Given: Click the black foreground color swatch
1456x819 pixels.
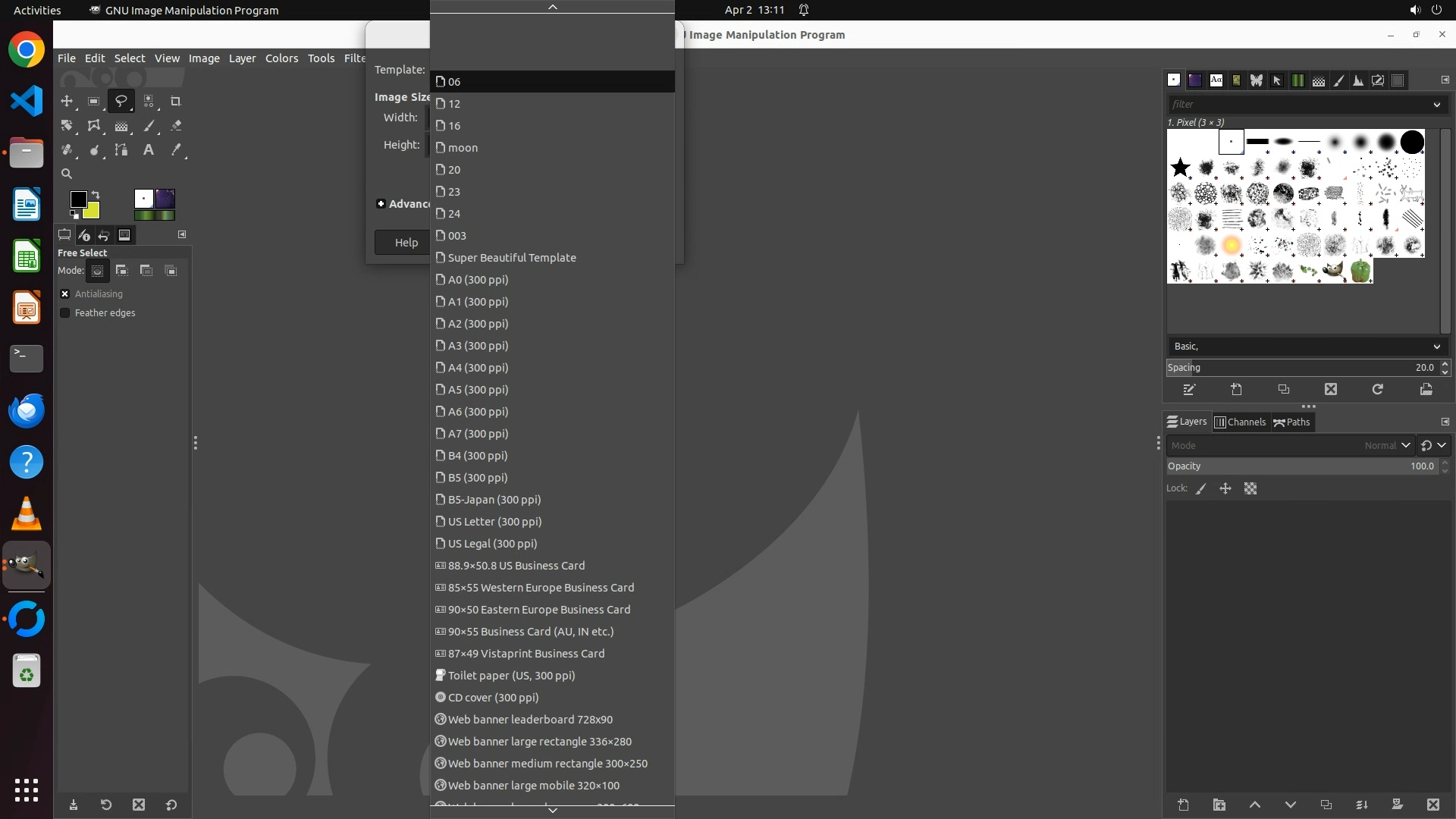Looking at the screenshot, I should (78, 199).
